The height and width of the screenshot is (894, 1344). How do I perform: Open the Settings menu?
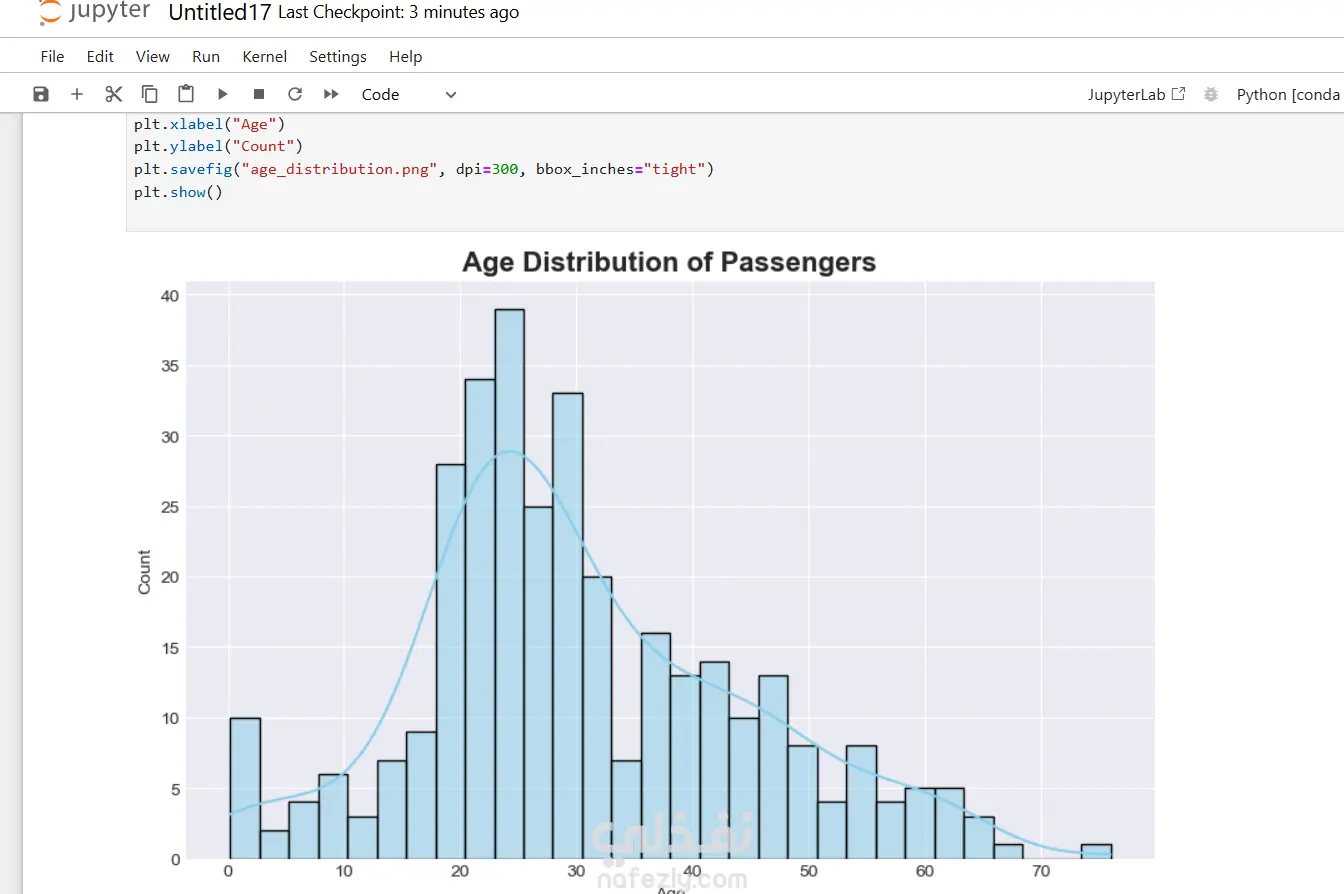pos(338,57)
